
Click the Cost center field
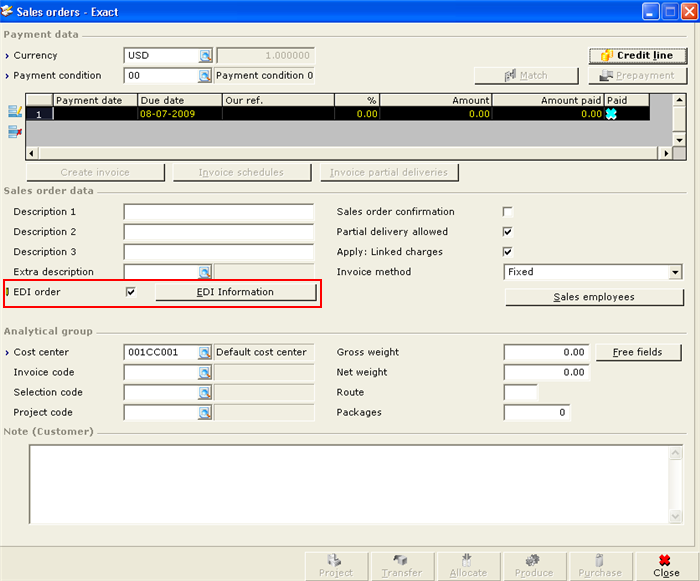point(161,352)
